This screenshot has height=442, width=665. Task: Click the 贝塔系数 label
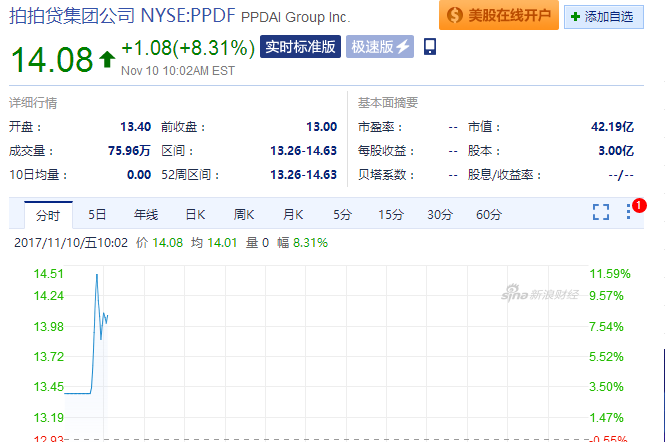pos(386,175)
